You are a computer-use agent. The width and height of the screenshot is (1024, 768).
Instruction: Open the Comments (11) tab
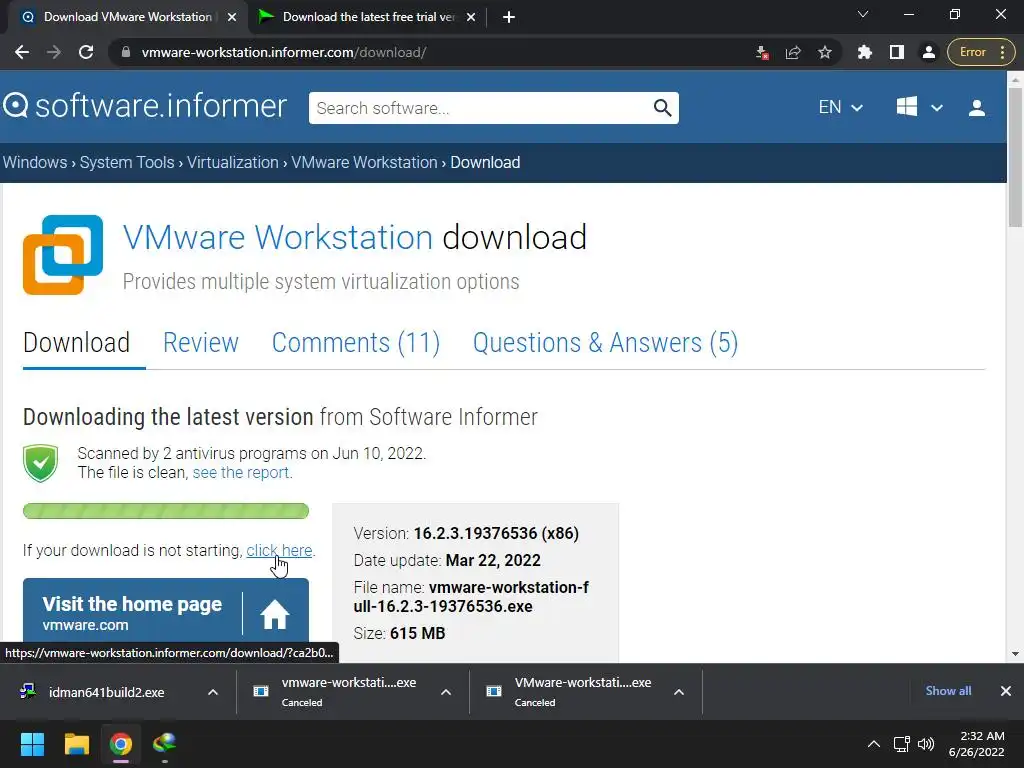pos(356,343)
